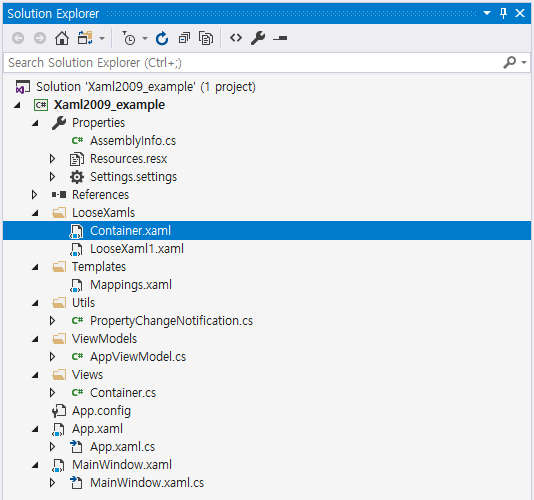Expand Settings.settings node
534x500 pixels.
(52, 177)
